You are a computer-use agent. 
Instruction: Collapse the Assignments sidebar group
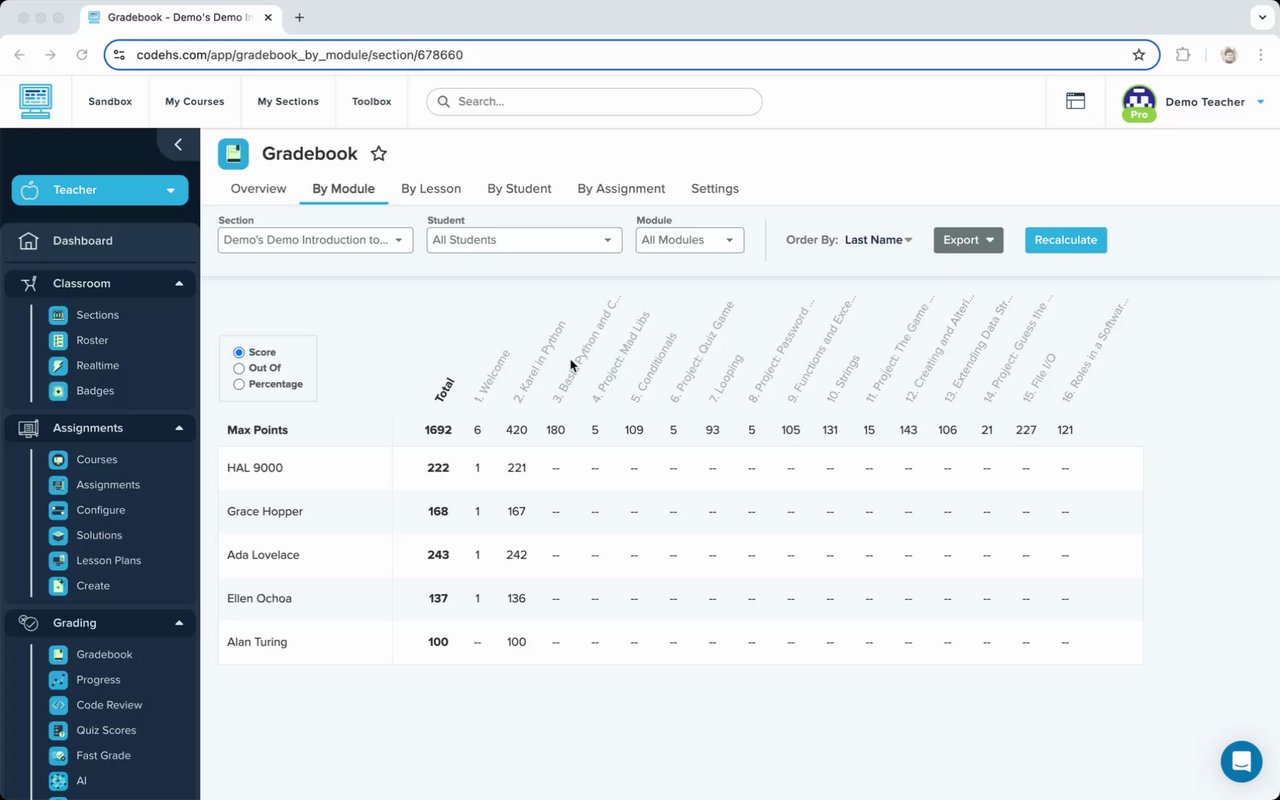point(100,428)
